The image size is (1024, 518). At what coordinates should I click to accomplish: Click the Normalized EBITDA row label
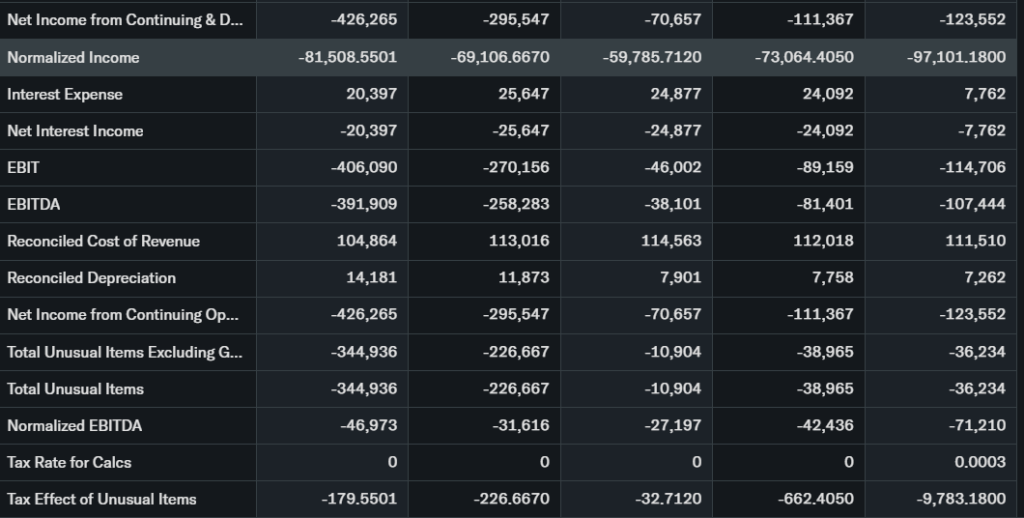(74, 426)
